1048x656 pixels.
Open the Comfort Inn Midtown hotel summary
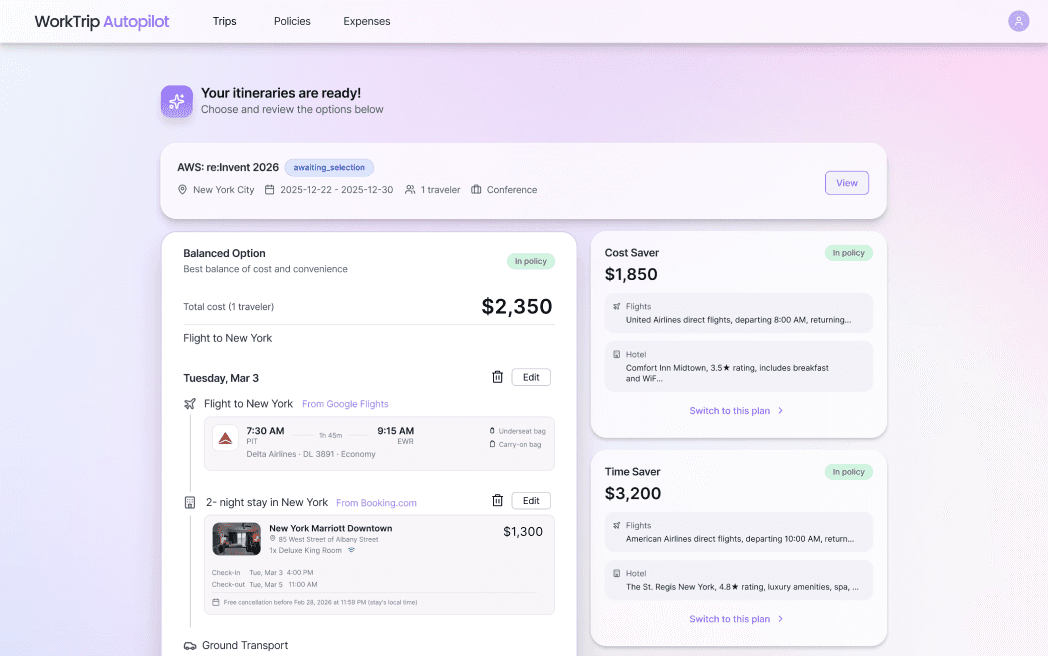point(739,366)
